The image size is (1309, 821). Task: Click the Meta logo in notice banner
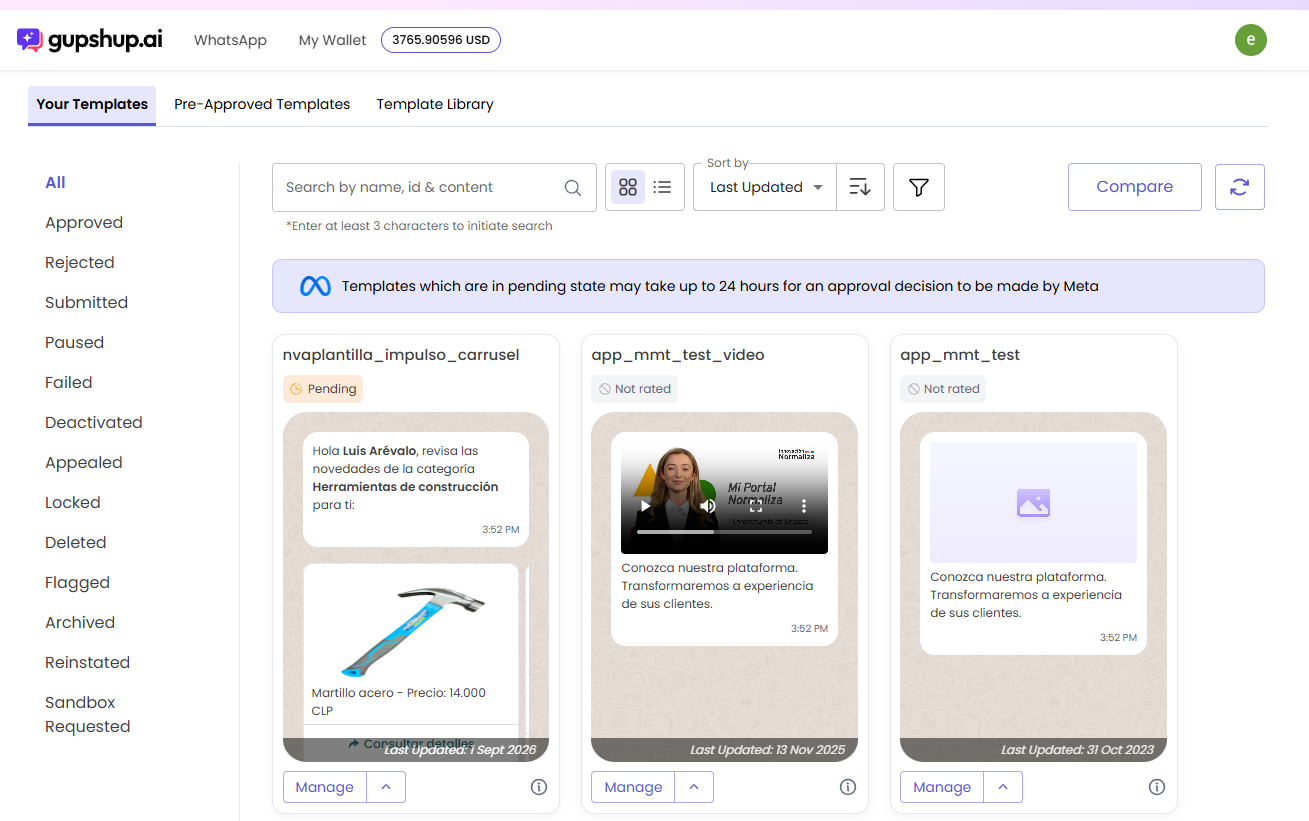315,286
